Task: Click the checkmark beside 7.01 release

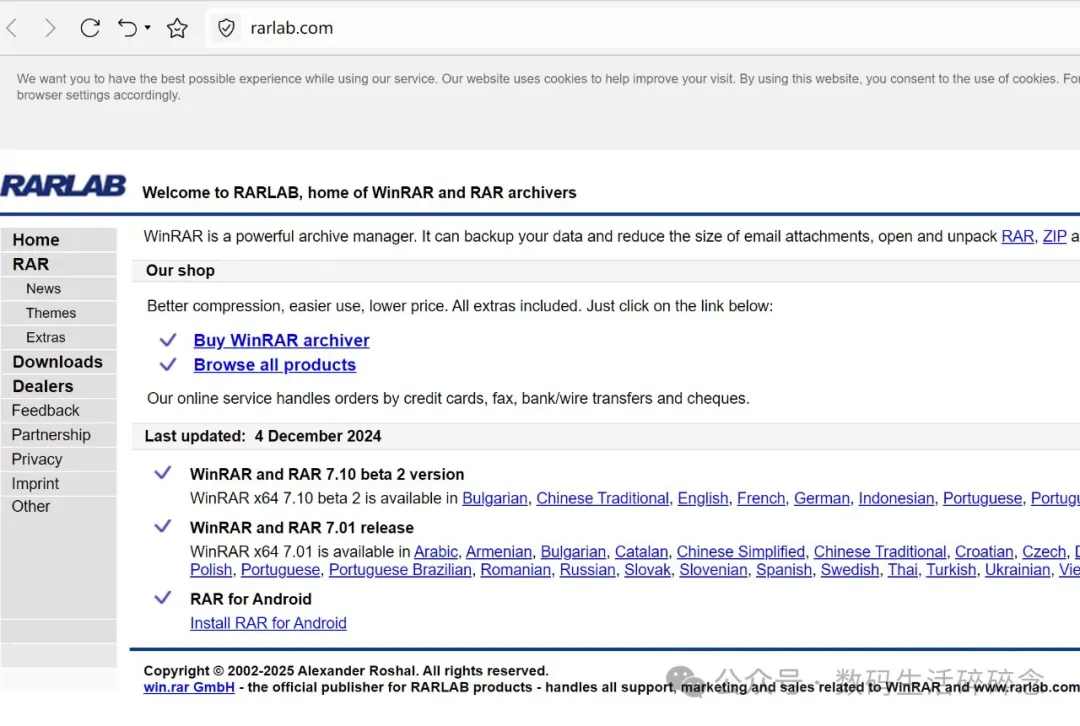Action: tap(163, 526)
